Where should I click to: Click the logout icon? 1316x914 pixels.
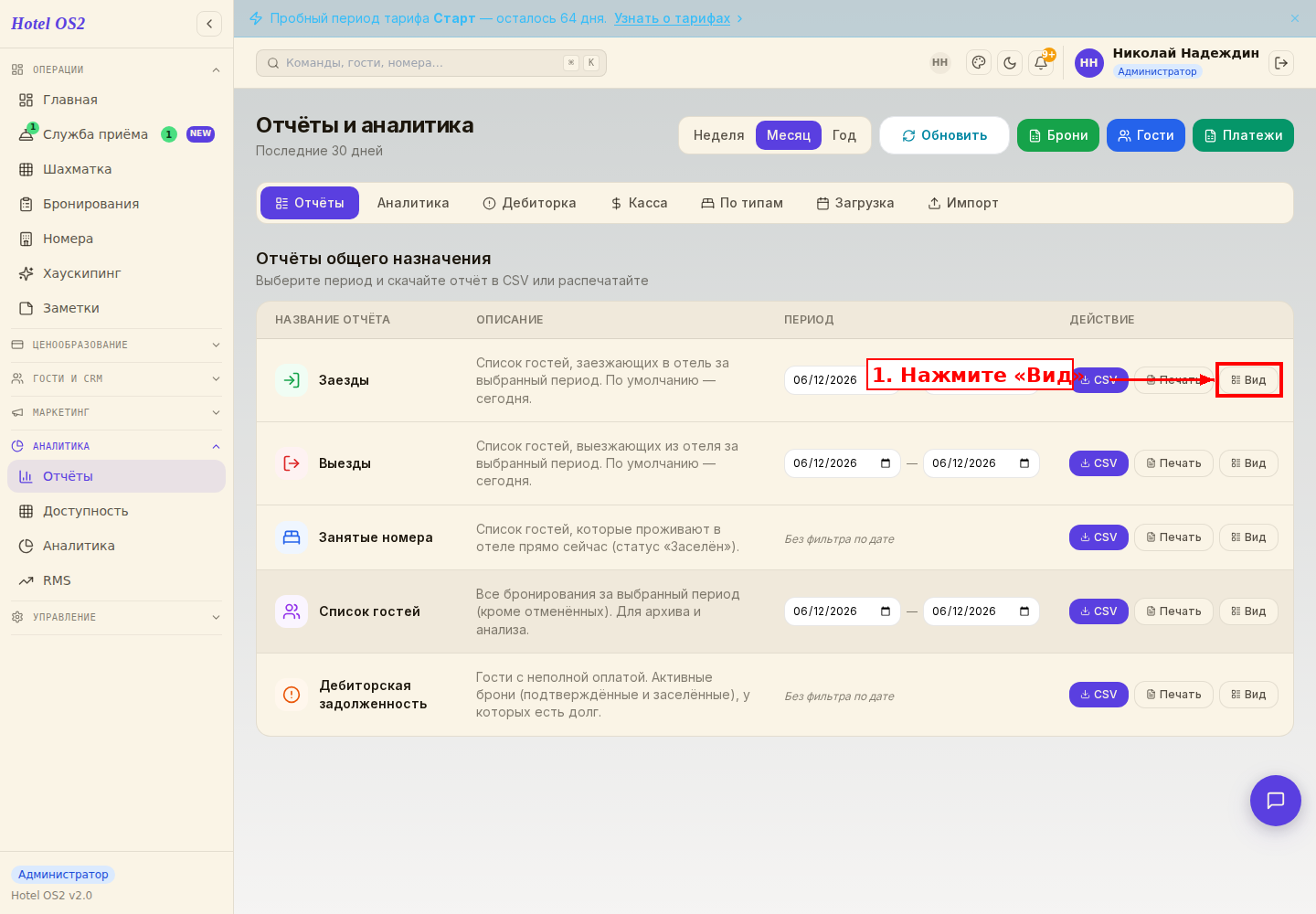coord(1281,63)
